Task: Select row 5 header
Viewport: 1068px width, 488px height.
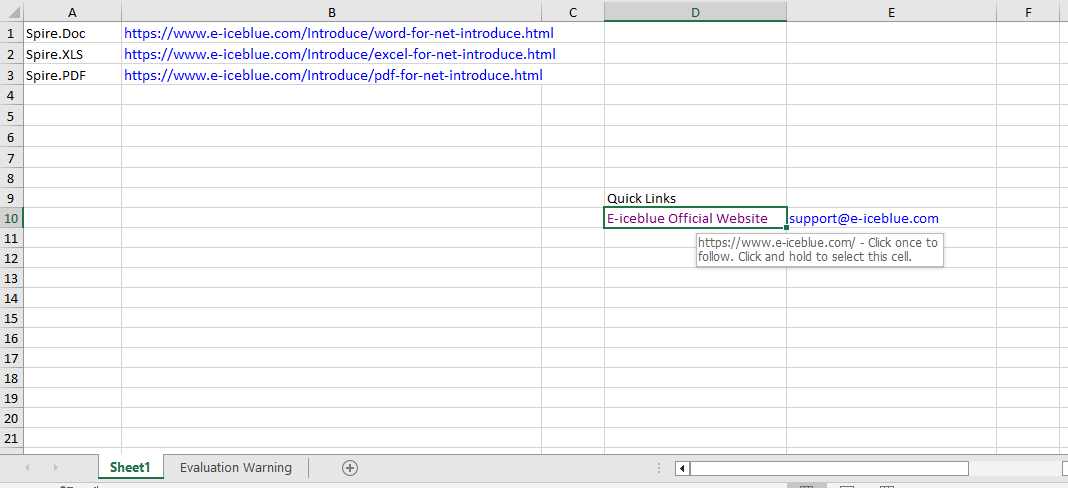Action: click(11, 117)
